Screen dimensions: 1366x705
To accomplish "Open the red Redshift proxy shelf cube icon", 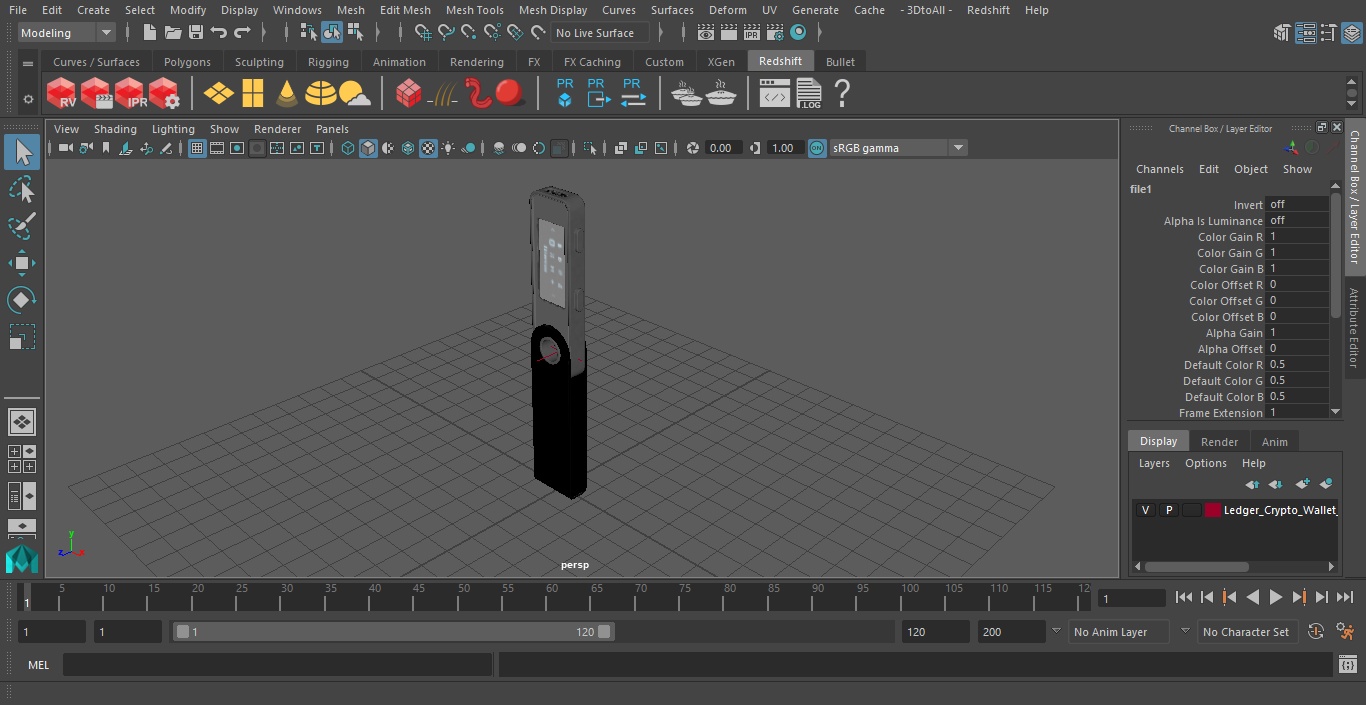I will coord(408,94).
